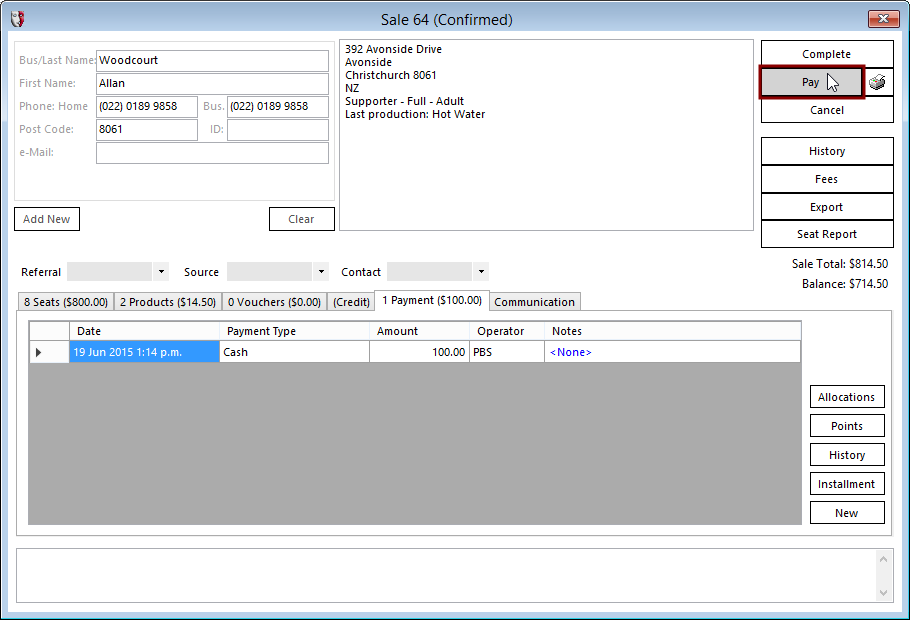Click the Add New button
Image resolution: width=910 pixels, height=620 pixels.
point(46,219)
